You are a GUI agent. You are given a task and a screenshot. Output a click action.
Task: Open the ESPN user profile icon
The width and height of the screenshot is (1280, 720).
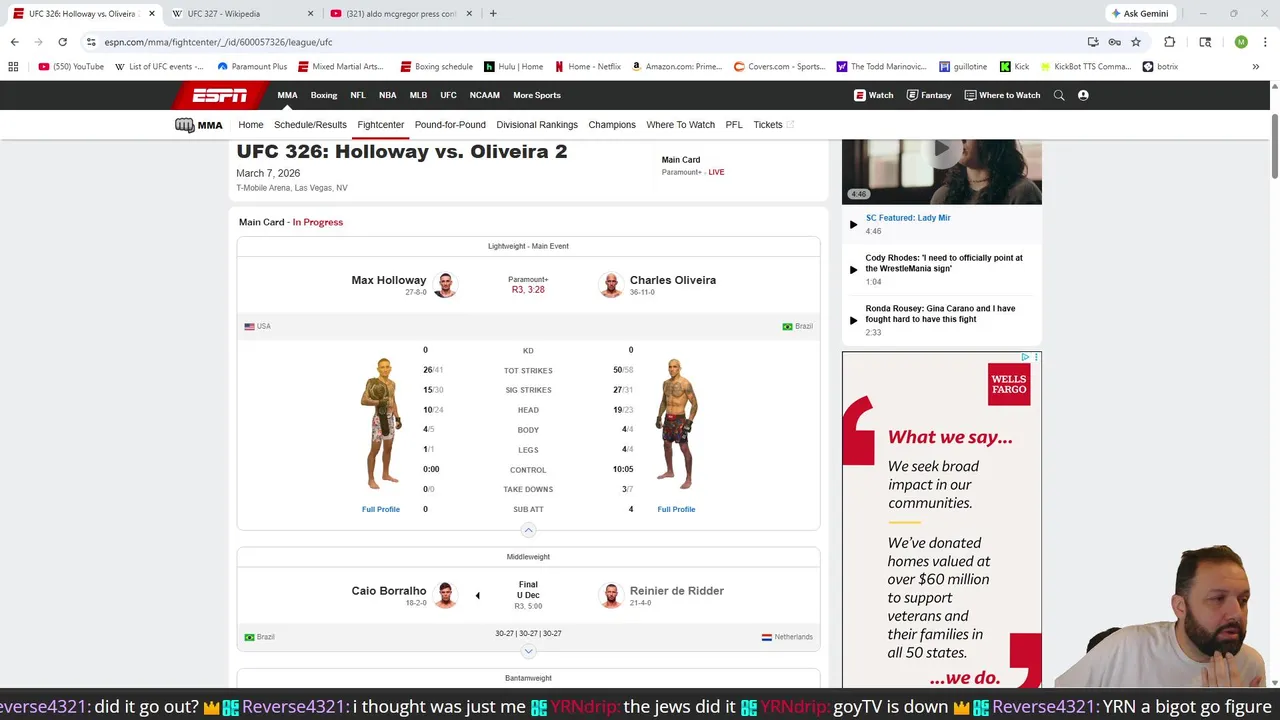(1083, 95)
